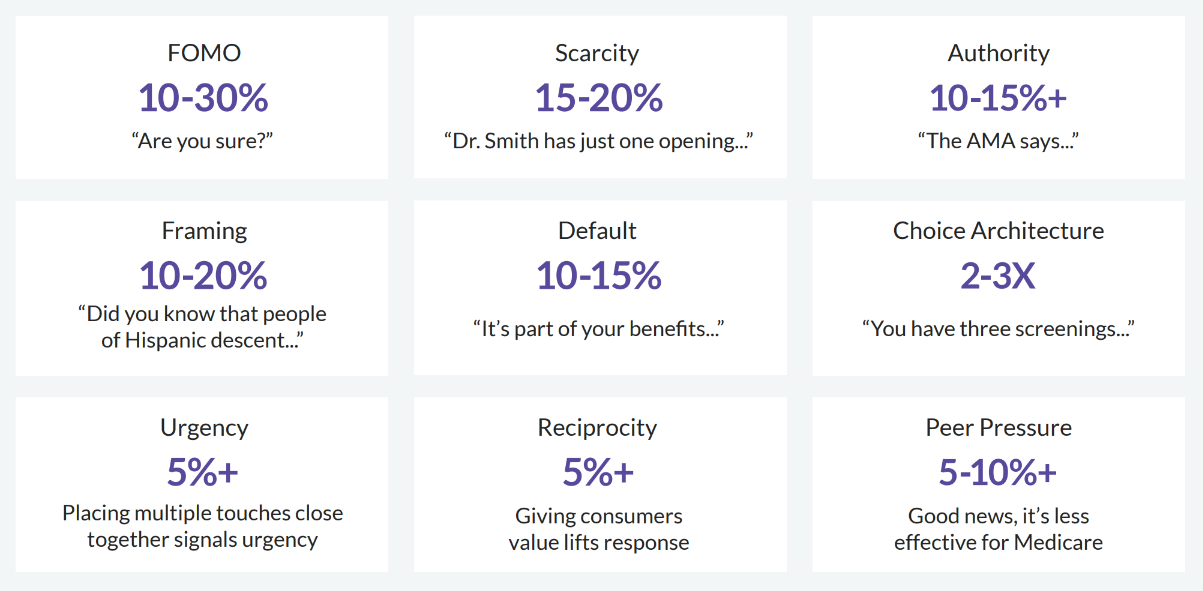Click the 10-15%+ Authority statistic
Screen dimensions: 1203x591
coord(998,97)
